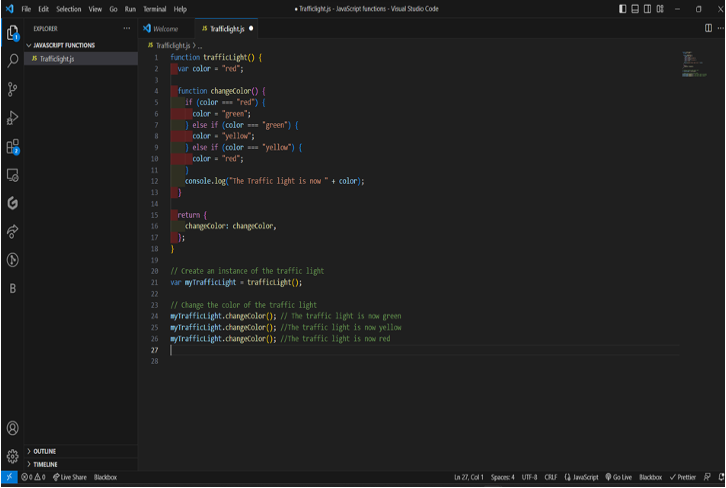Open the Live Share arrow icon in activity bar
This screenshot has height=488, width=726.
(x=13, y=231)
